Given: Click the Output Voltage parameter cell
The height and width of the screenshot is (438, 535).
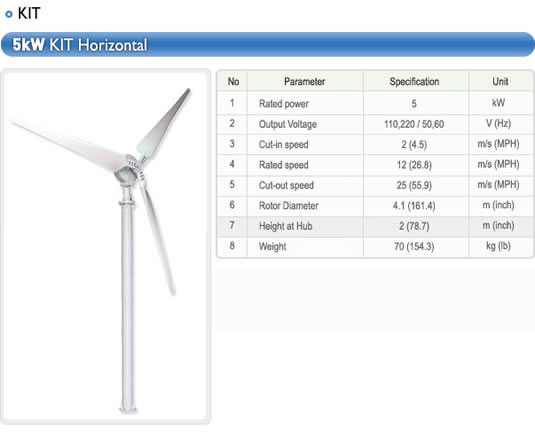Looking at the screenshot, I should tap(305, 124).
